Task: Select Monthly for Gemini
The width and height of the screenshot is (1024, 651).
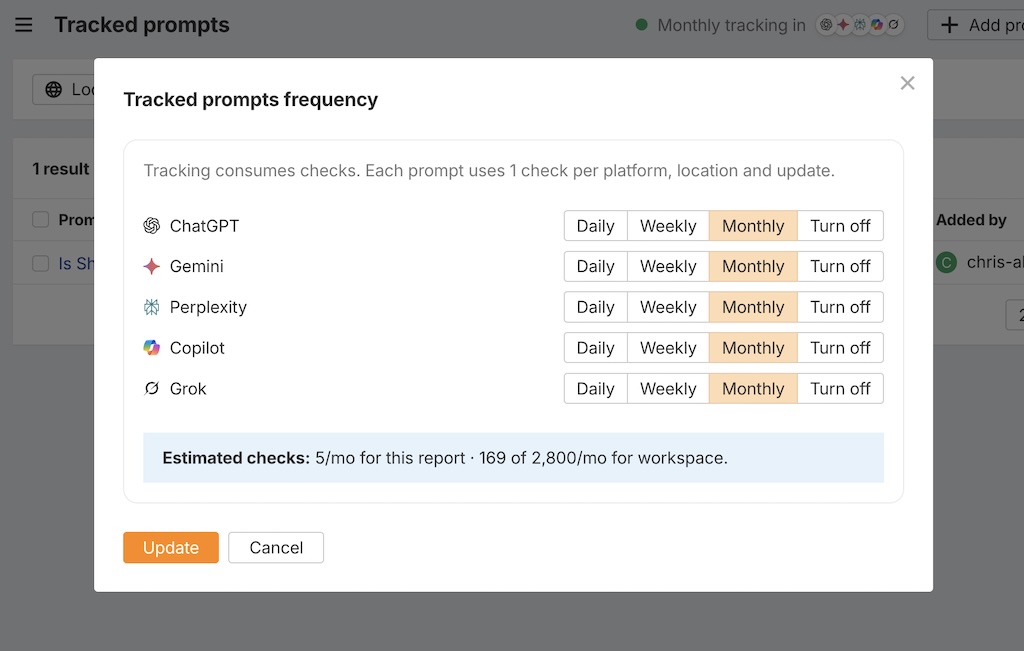Action: point(753,266)
